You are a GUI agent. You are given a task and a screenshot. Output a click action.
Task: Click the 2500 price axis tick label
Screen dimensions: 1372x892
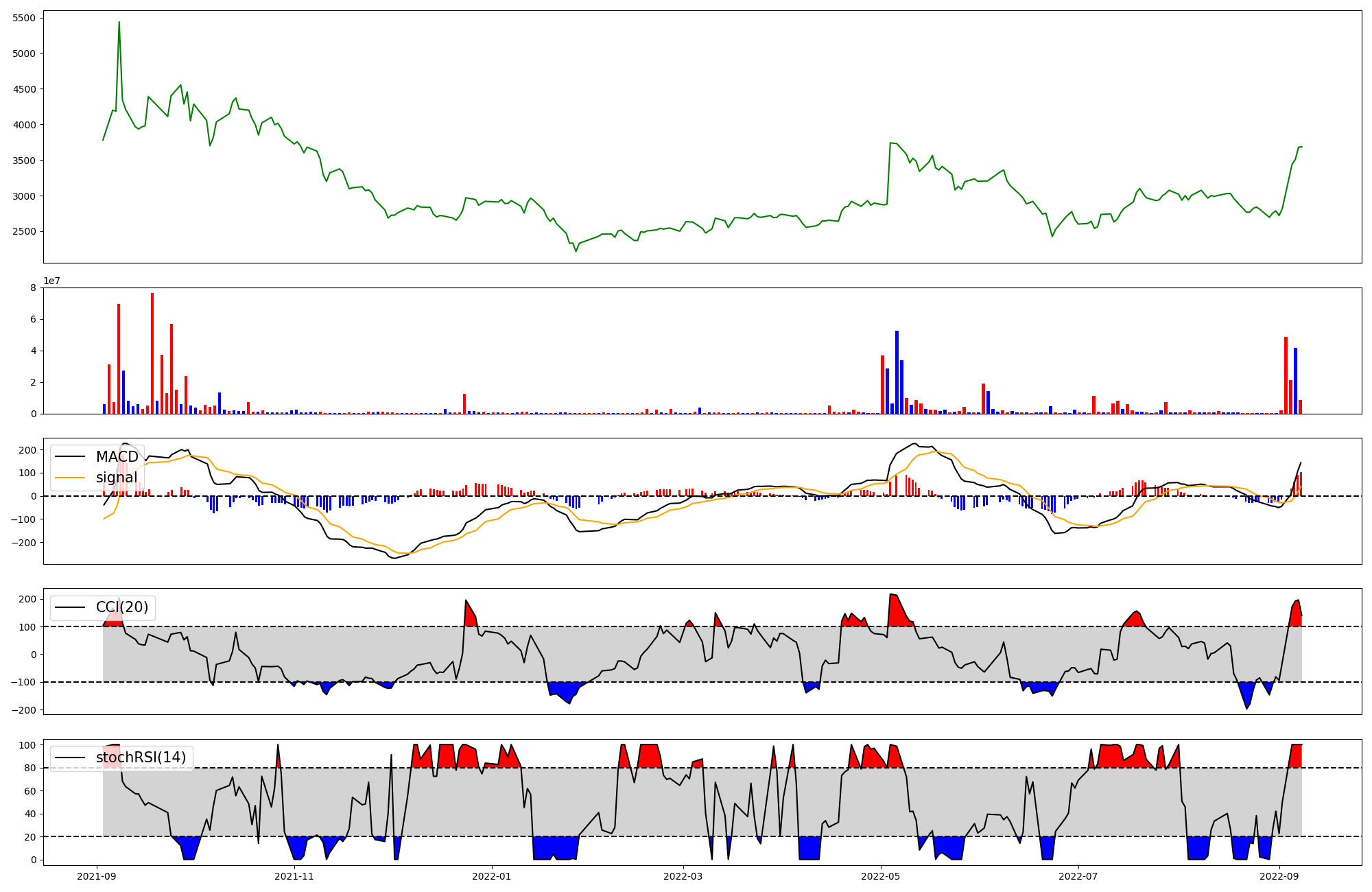[x=24, y=232]
